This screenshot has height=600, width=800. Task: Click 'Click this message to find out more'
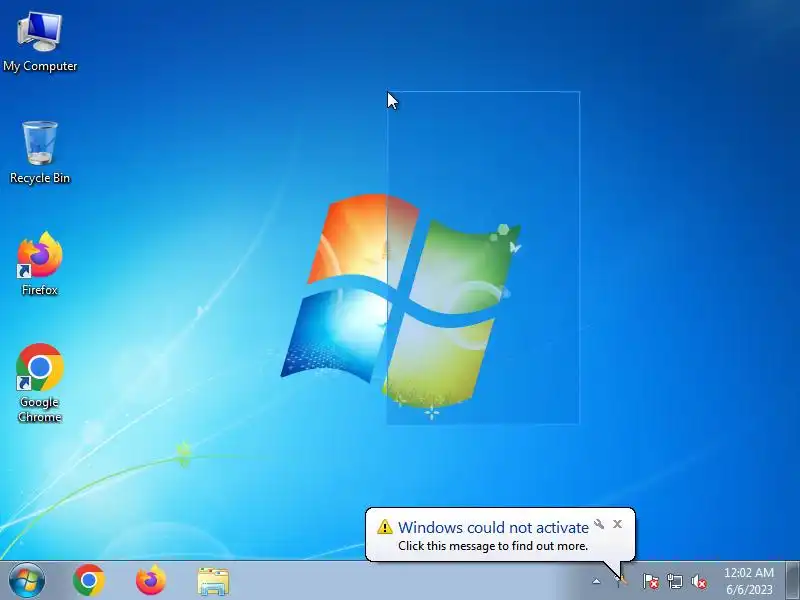pos(493,546)
